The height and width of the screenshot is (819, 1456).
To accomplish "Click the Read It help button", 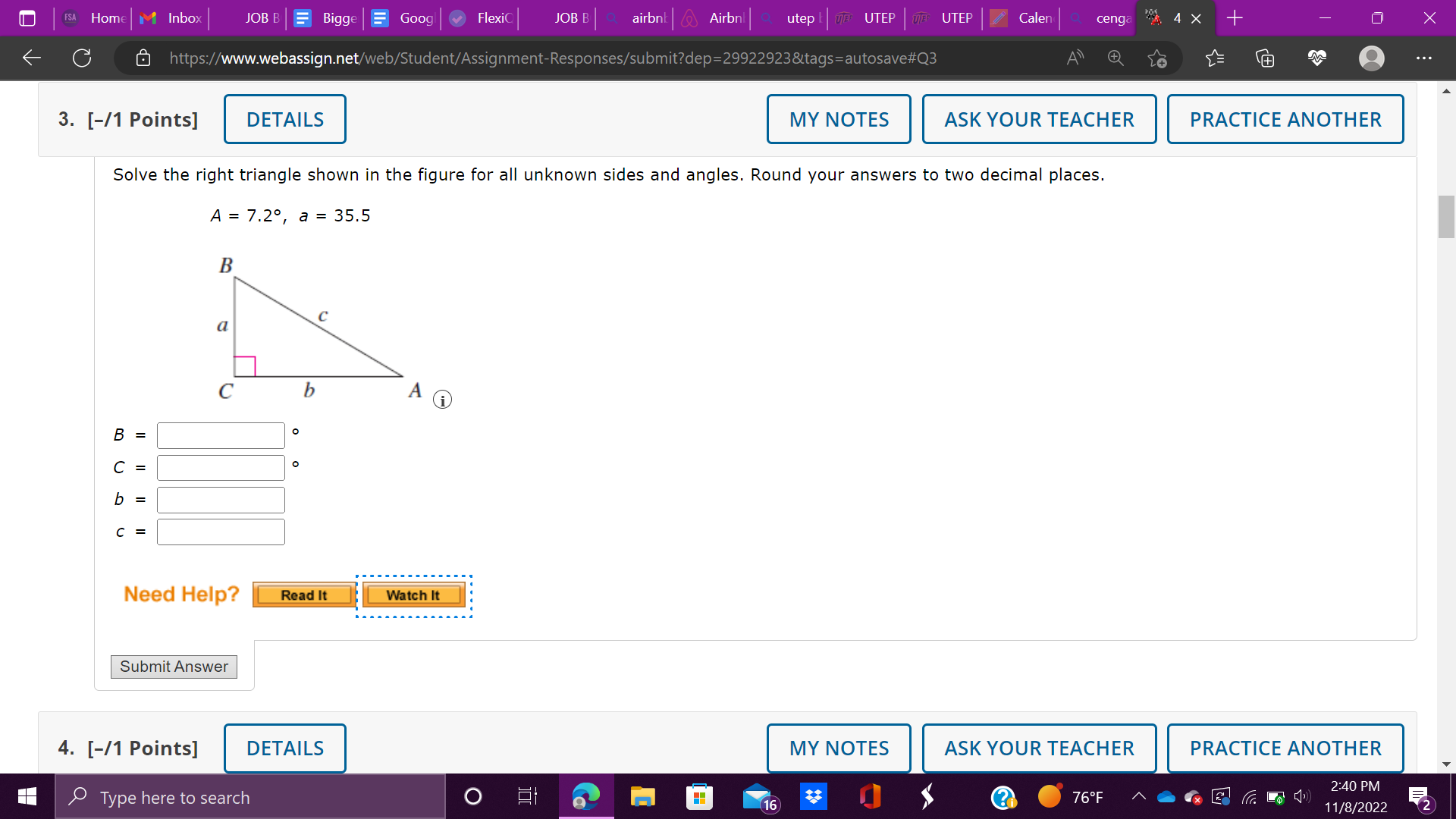I will [304, 595].
